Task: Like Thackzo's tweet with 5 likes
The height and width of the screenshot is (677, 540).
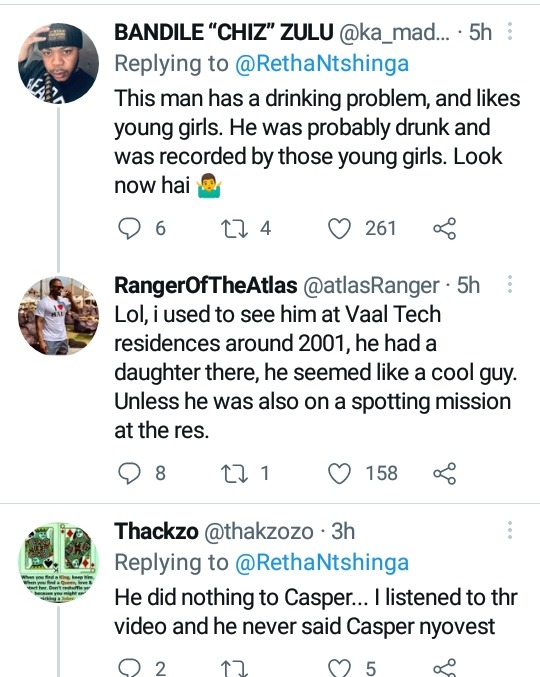Action: point(339,668)
